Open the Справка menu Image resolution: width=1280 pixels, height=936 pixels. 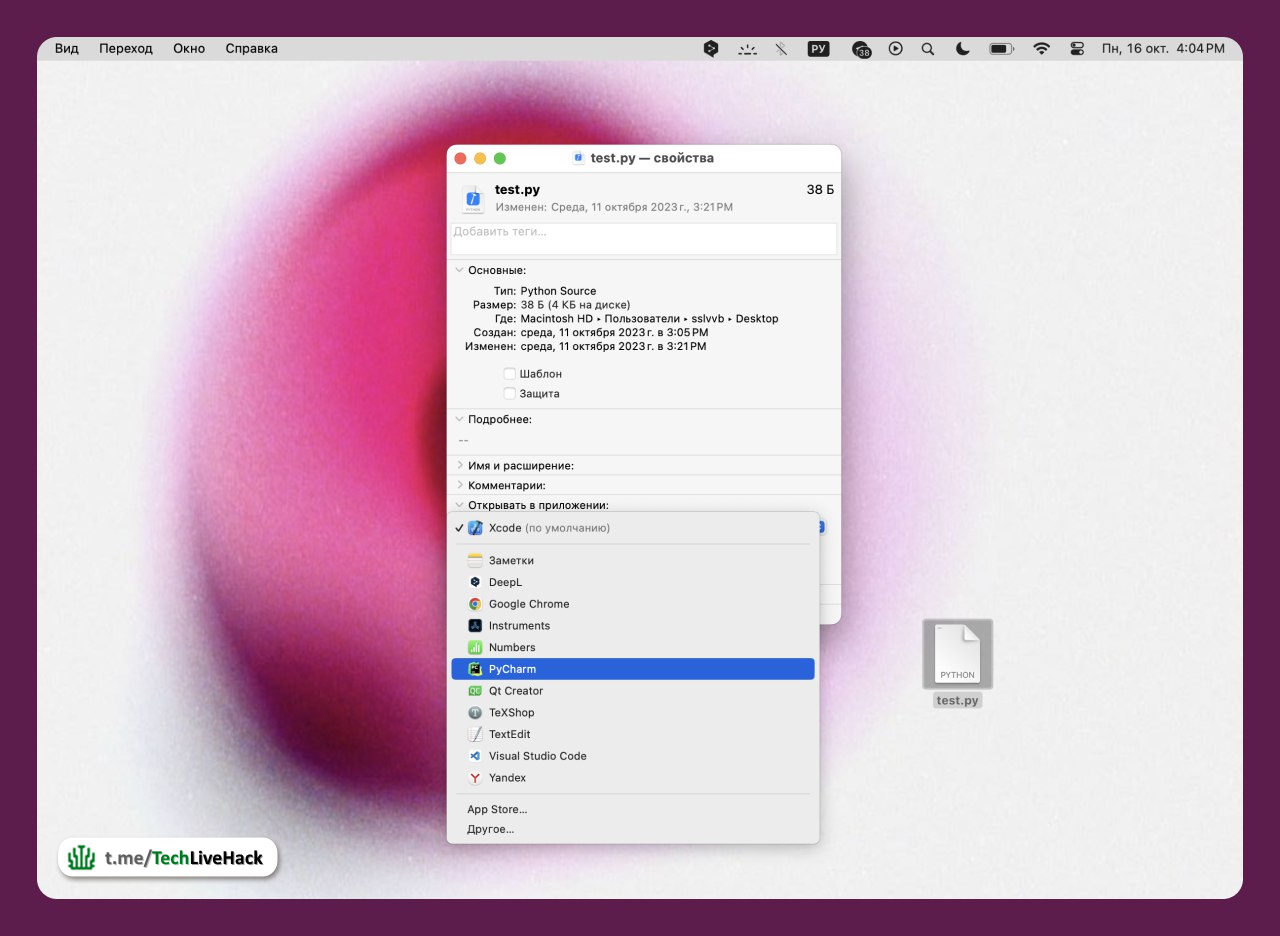point(252,48)
